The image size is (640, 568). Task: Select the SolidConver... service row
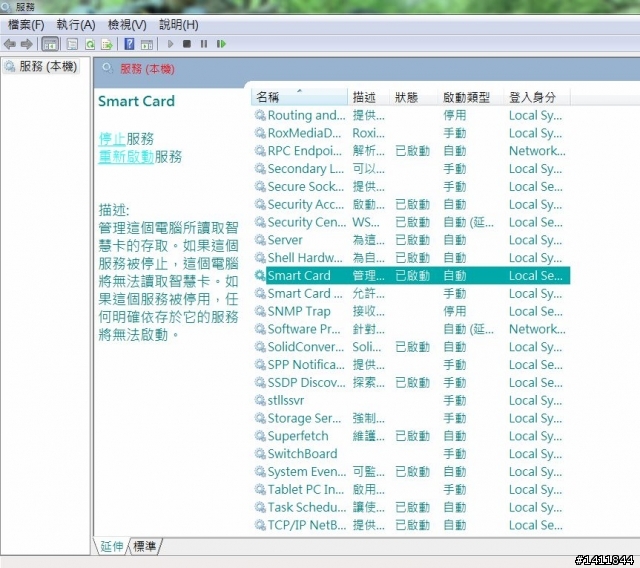point(411,347)
